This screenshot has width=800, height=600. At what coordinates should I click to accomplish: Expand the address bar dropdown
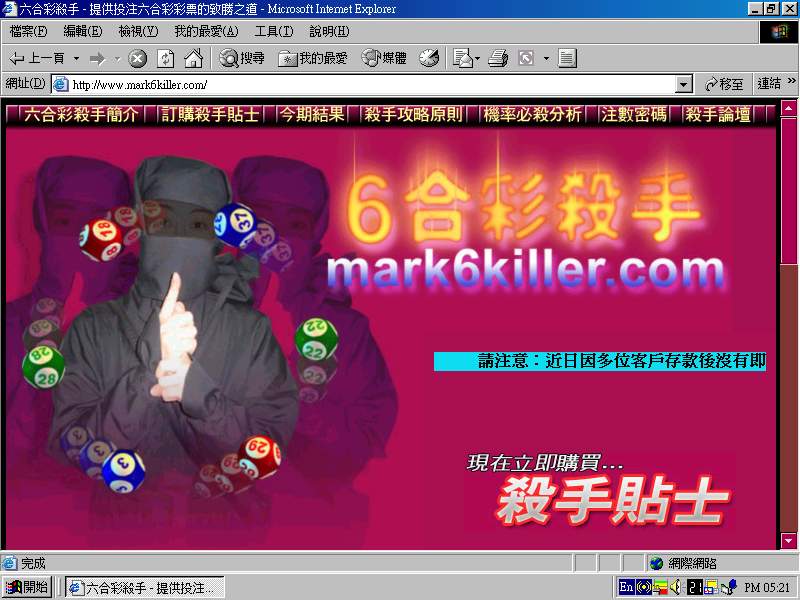click(x=683, y=85)
